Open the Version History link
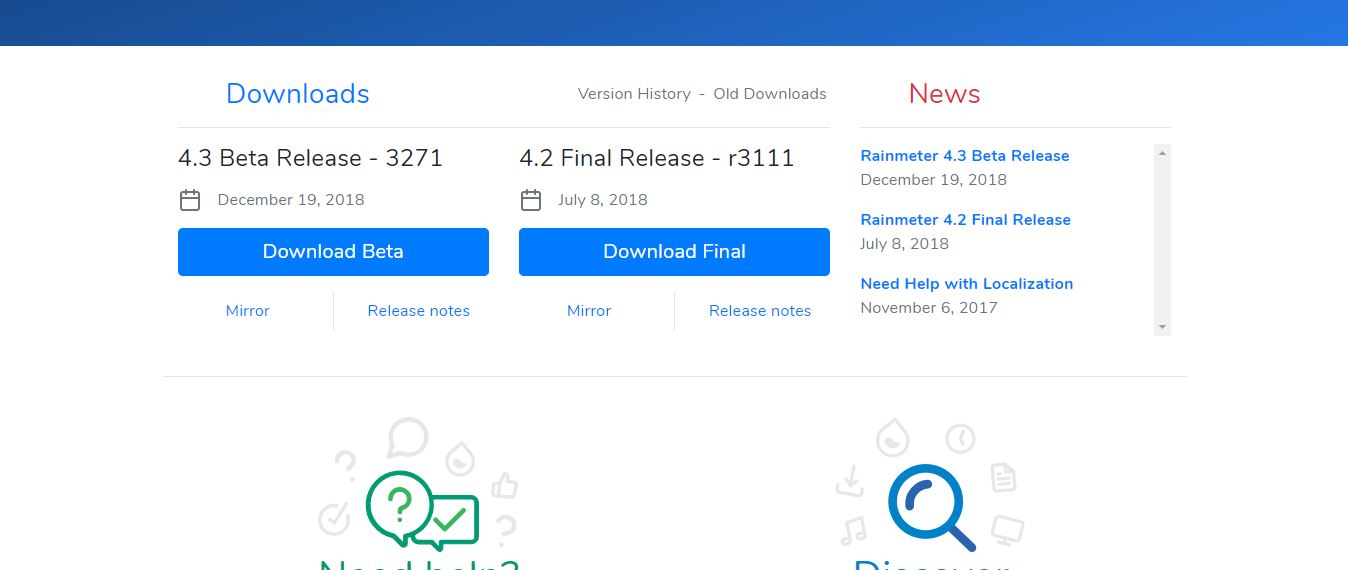Screen dimensions: 1348x570 [x=634, y=94]
